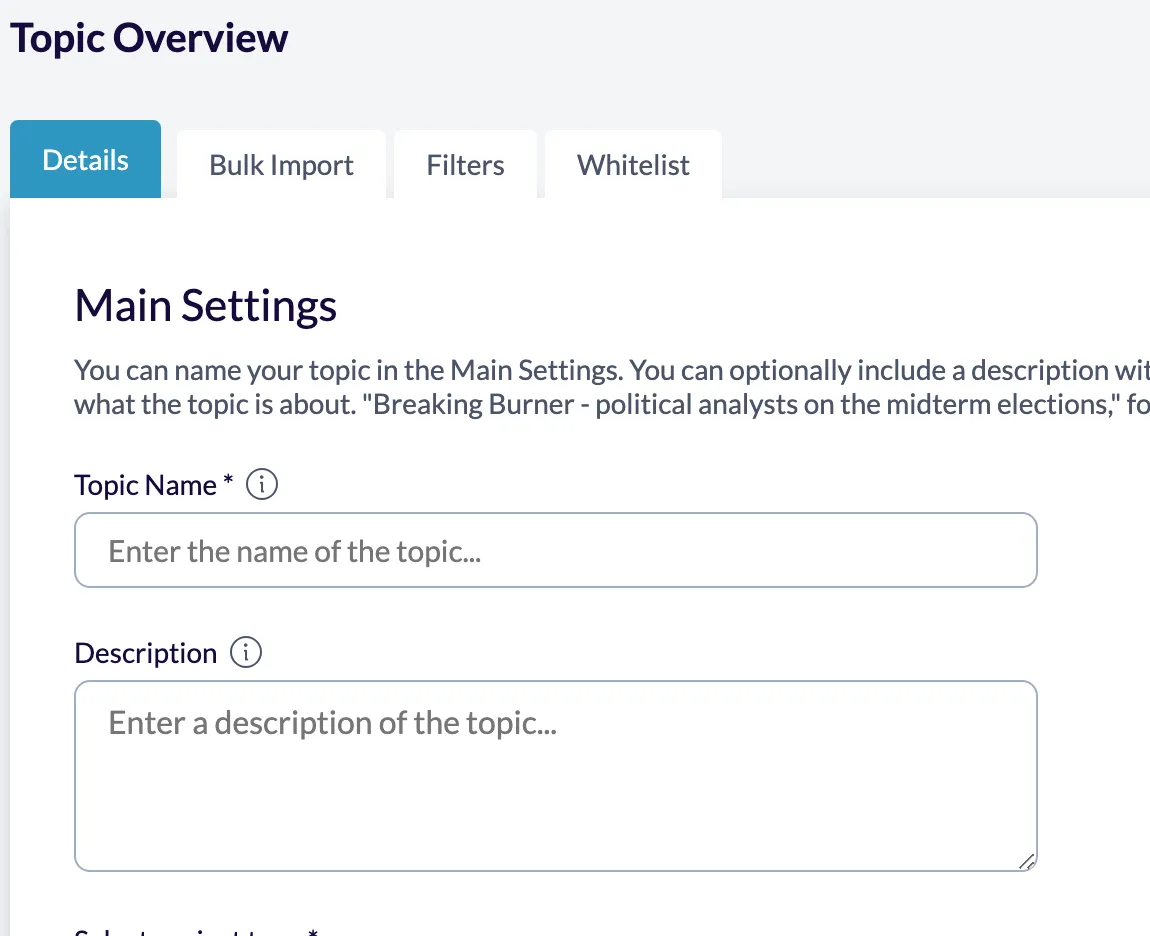Image resolution: width=1150 pixels, height=936 pixels.
Task: Click the help icon following the Description heading
Action: 246,652
